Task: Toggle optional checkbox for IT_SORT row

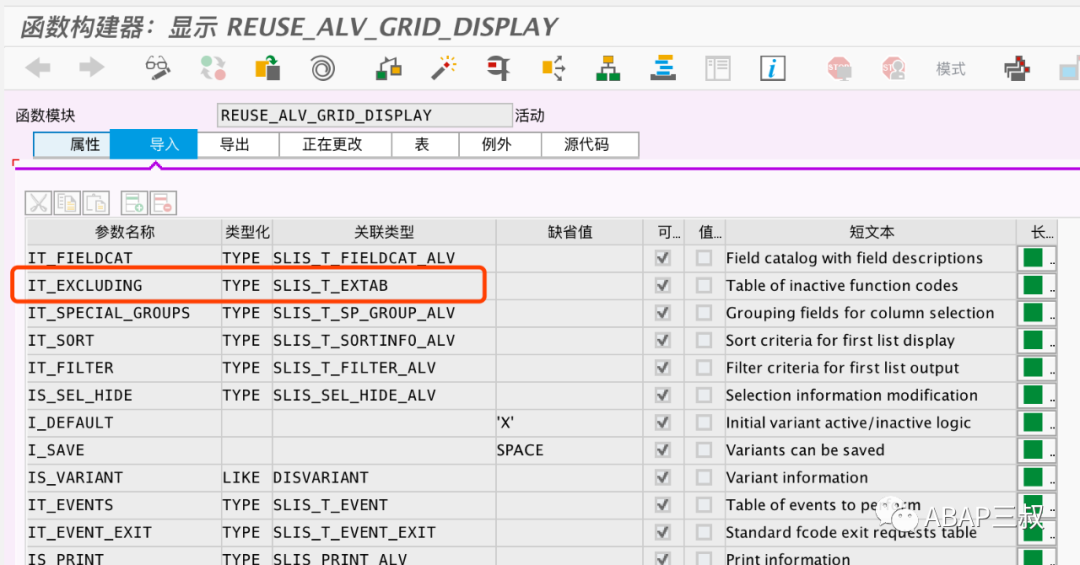Action: 663,340
